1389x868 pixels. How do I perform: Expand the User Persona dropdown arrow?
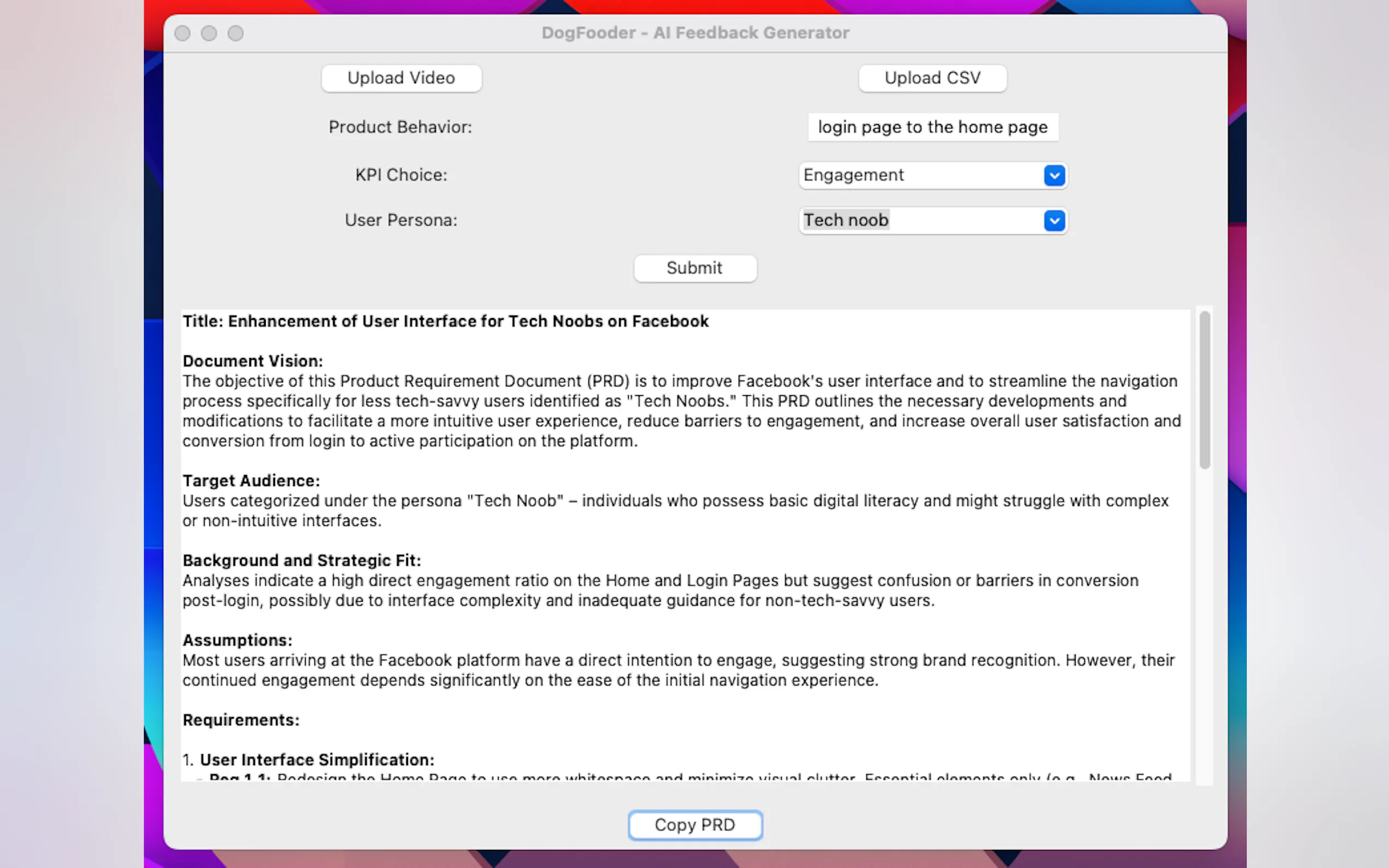pyautogui.click(x=1054, y=220)
